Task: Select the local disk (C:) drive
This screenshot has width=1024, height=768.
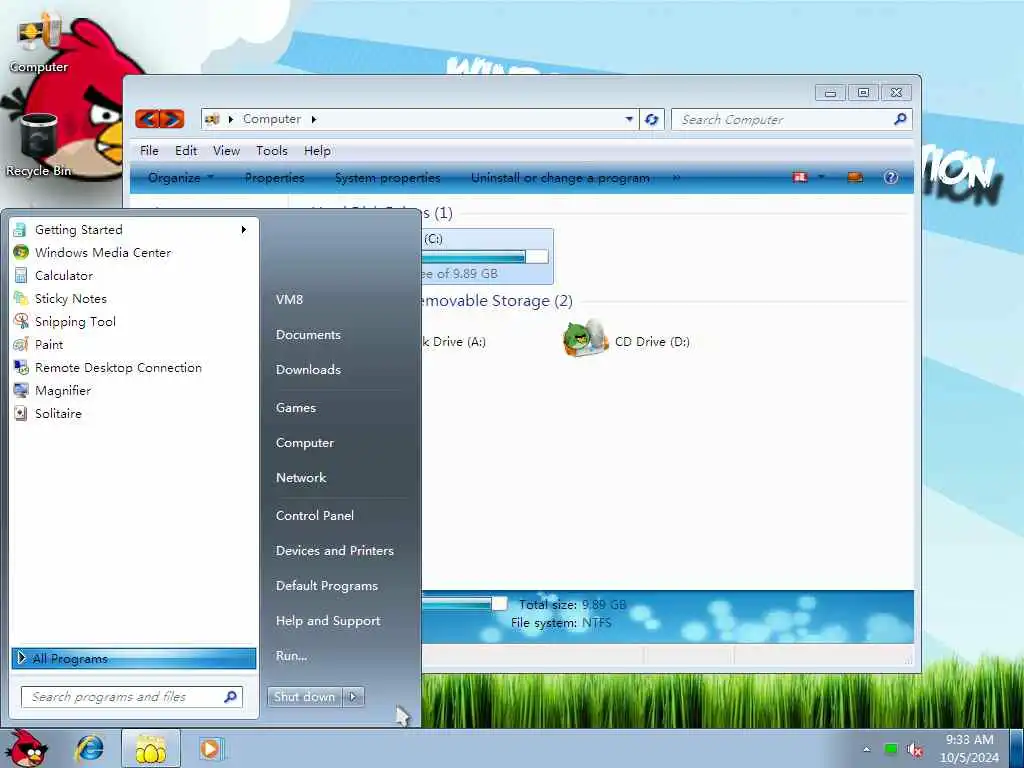Action: pos(487,256)
